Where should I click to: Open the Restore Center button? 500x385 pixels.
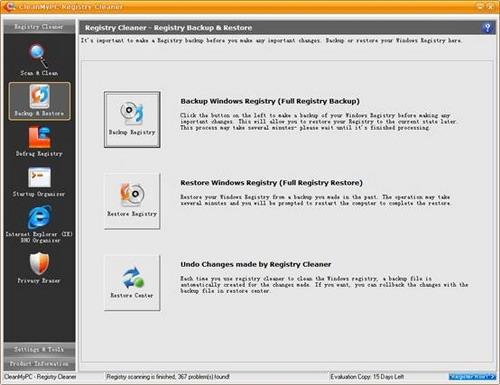pyautogui.click(x=132, y=283)
